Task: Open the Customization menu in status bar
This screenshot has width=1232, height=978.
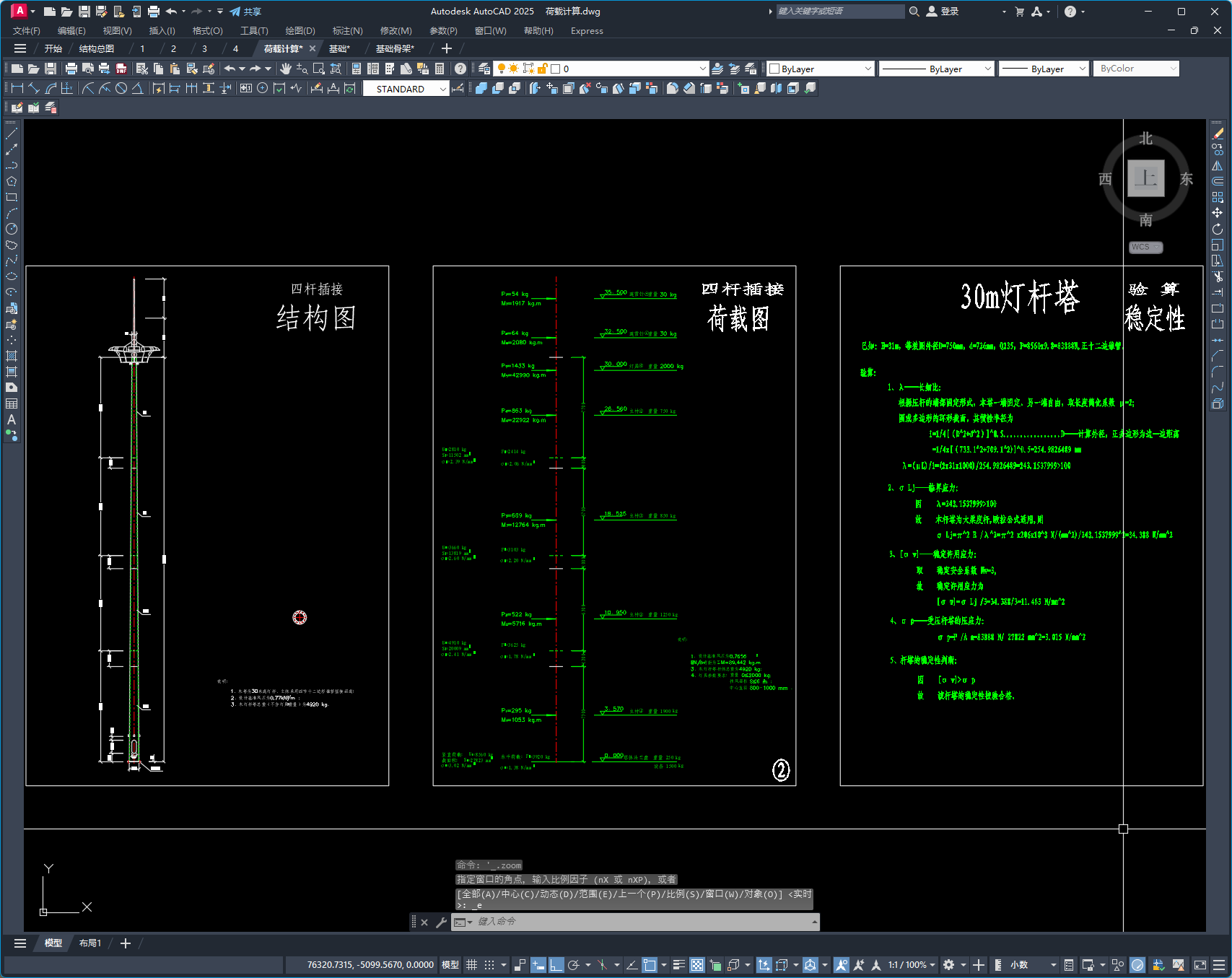Action: click(1219, 965)
